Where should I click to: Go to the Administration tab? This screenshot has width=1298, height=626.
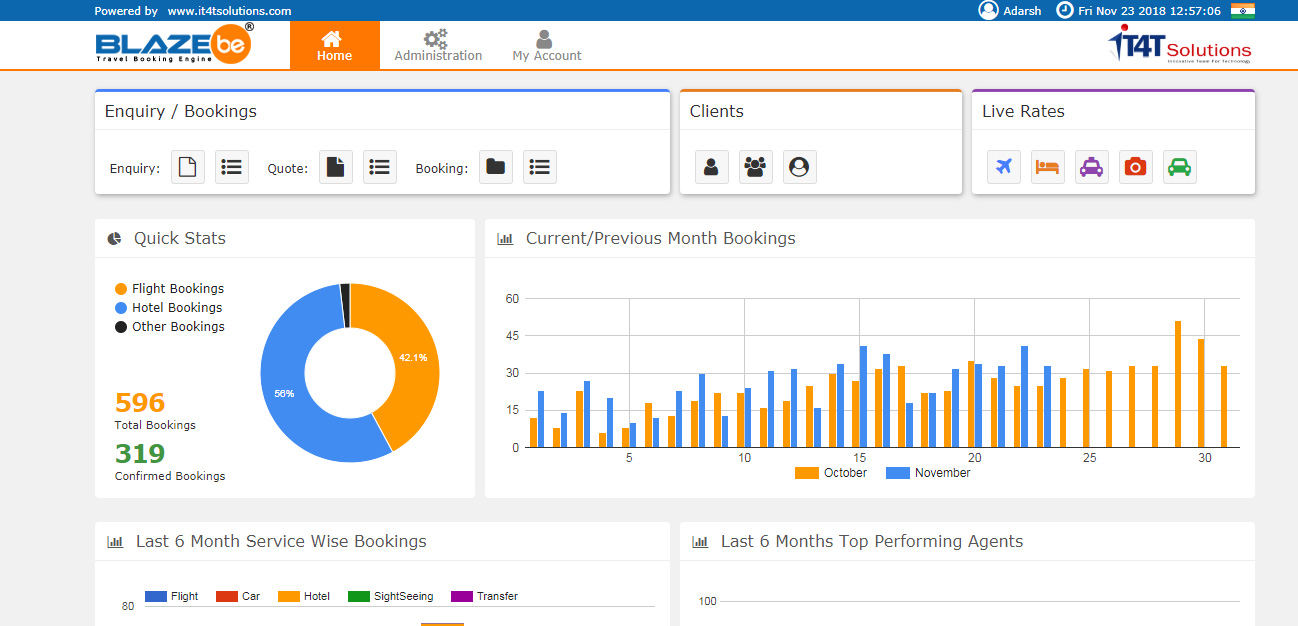(438, 46)
